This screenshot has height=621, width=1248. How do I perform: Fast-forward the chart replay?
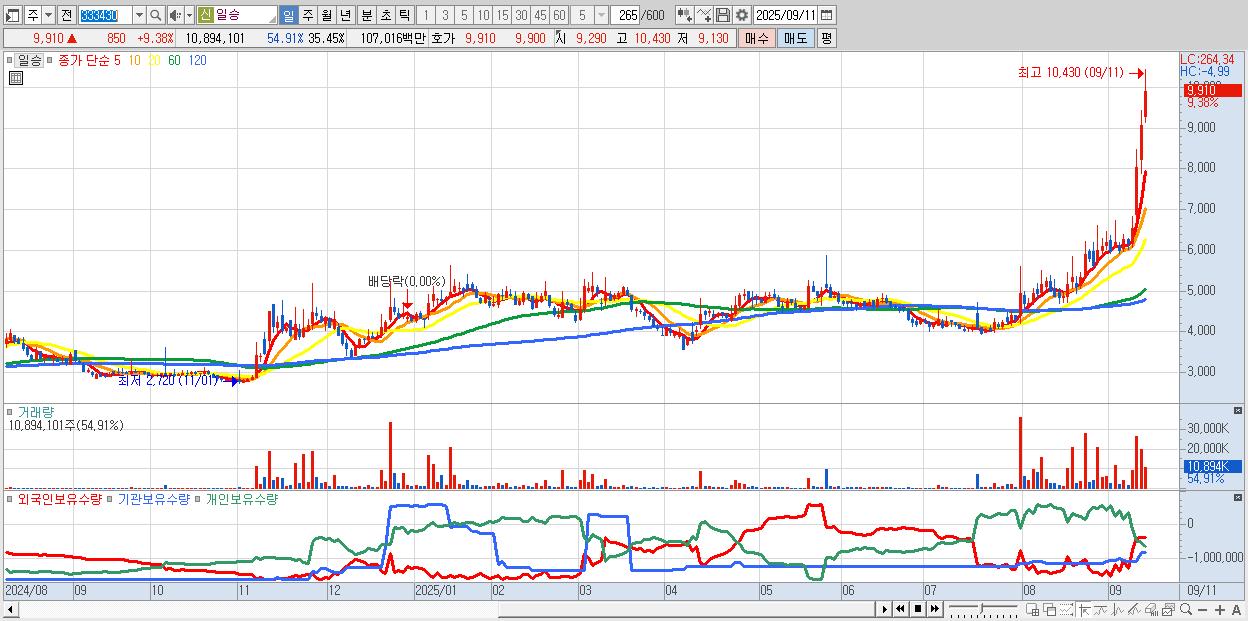click(934, 609)
